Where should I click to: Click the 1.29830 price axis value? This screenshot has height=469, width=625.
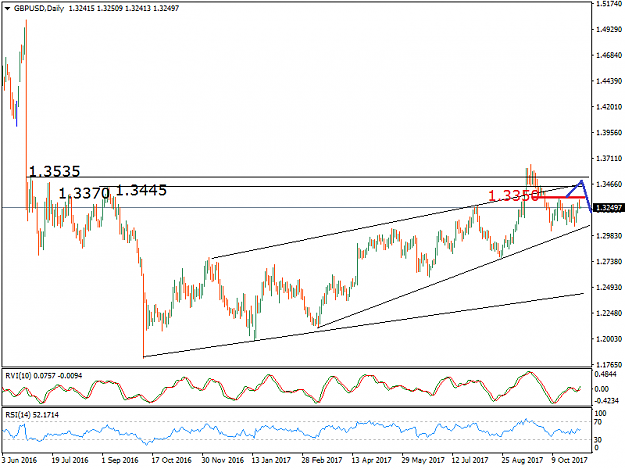coord(609,236)
